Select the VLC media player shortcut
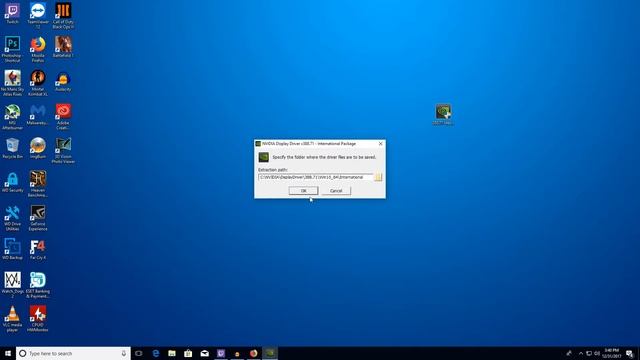Screen dimensions: 640x360 [x=12, y=319]
